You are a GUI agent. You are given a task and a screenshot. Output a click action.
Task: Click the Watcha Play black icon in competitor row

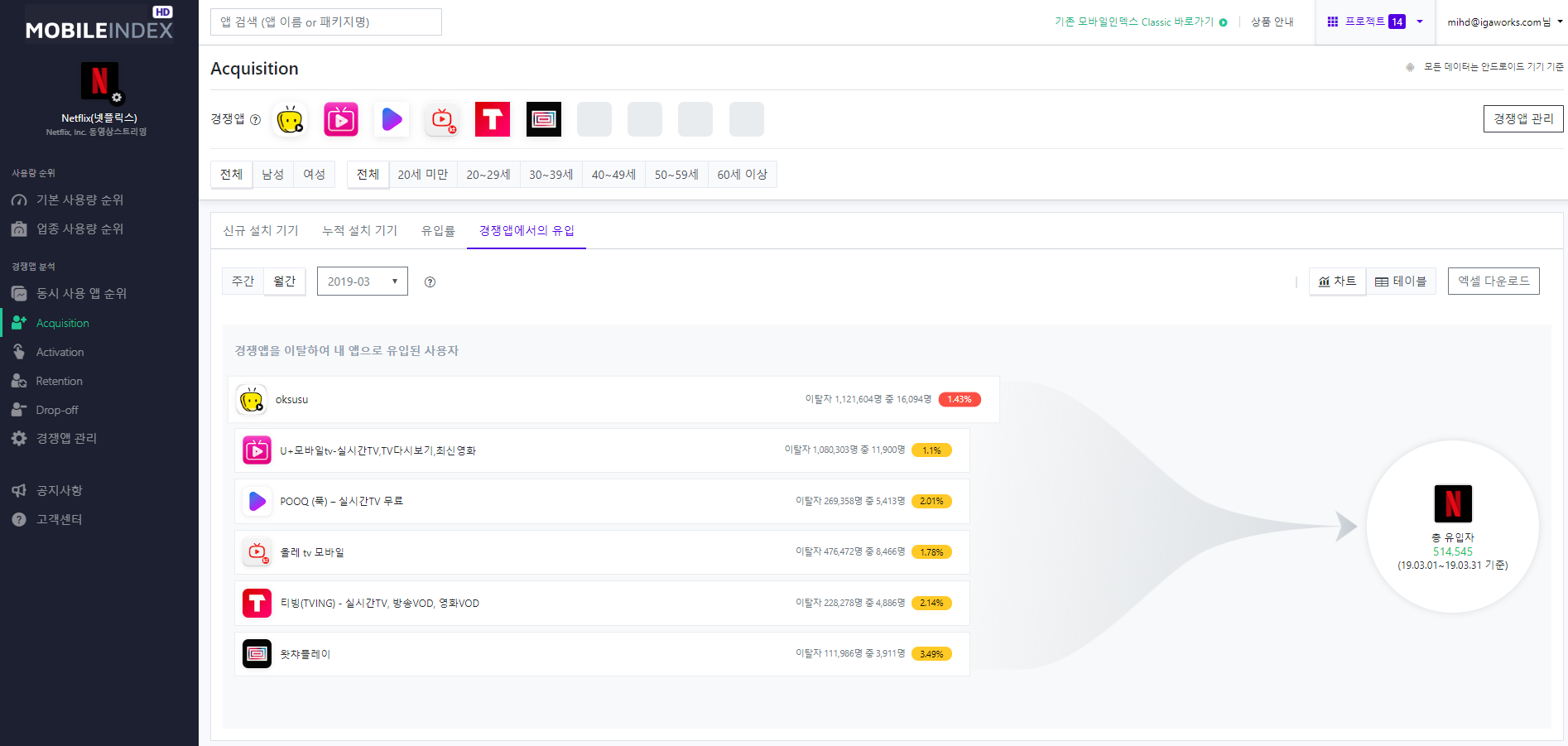click(544, 119)
